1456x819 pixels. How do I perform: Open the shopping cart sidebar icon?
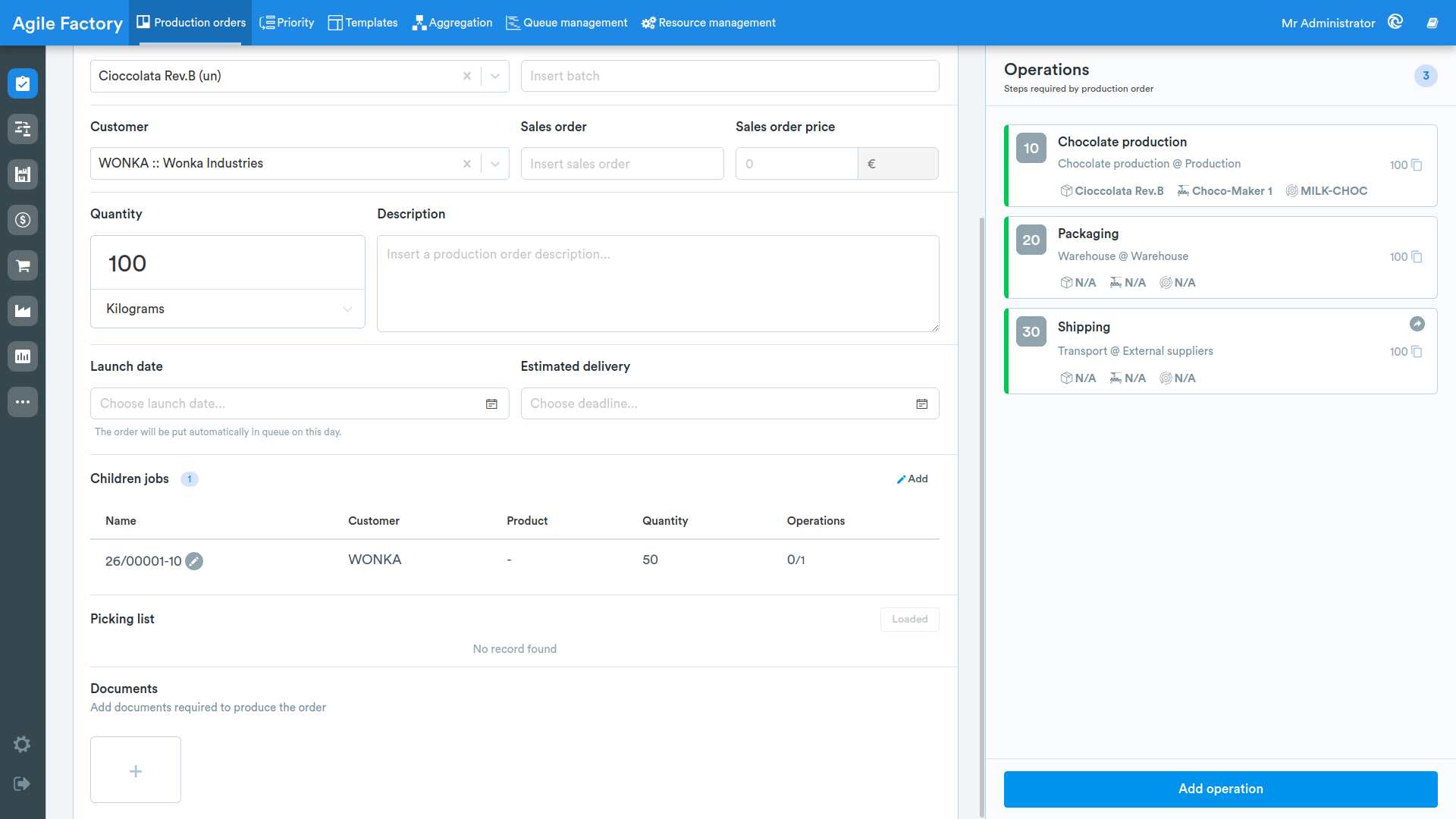coord(23,265)
